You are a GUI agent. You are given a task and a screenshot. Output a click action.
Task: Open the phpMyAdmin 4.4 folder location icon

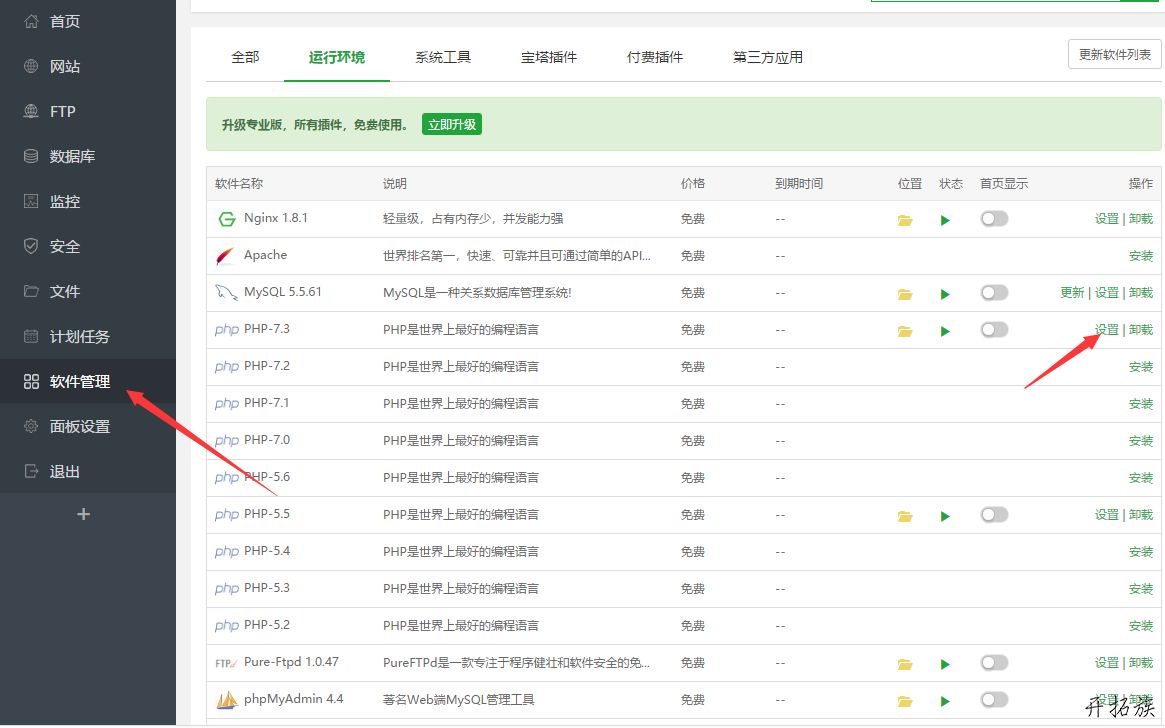905,701
